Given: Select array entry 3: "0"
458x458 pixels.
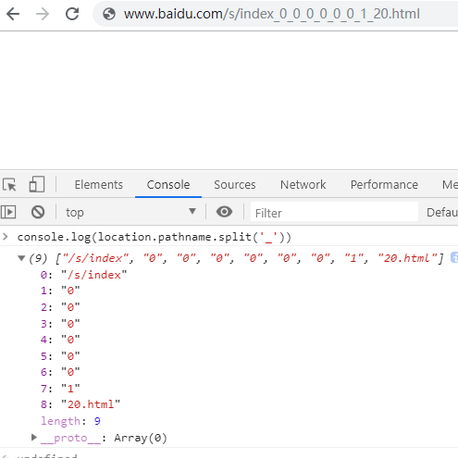Looking at the screenshot, I should tap(60, 323).
